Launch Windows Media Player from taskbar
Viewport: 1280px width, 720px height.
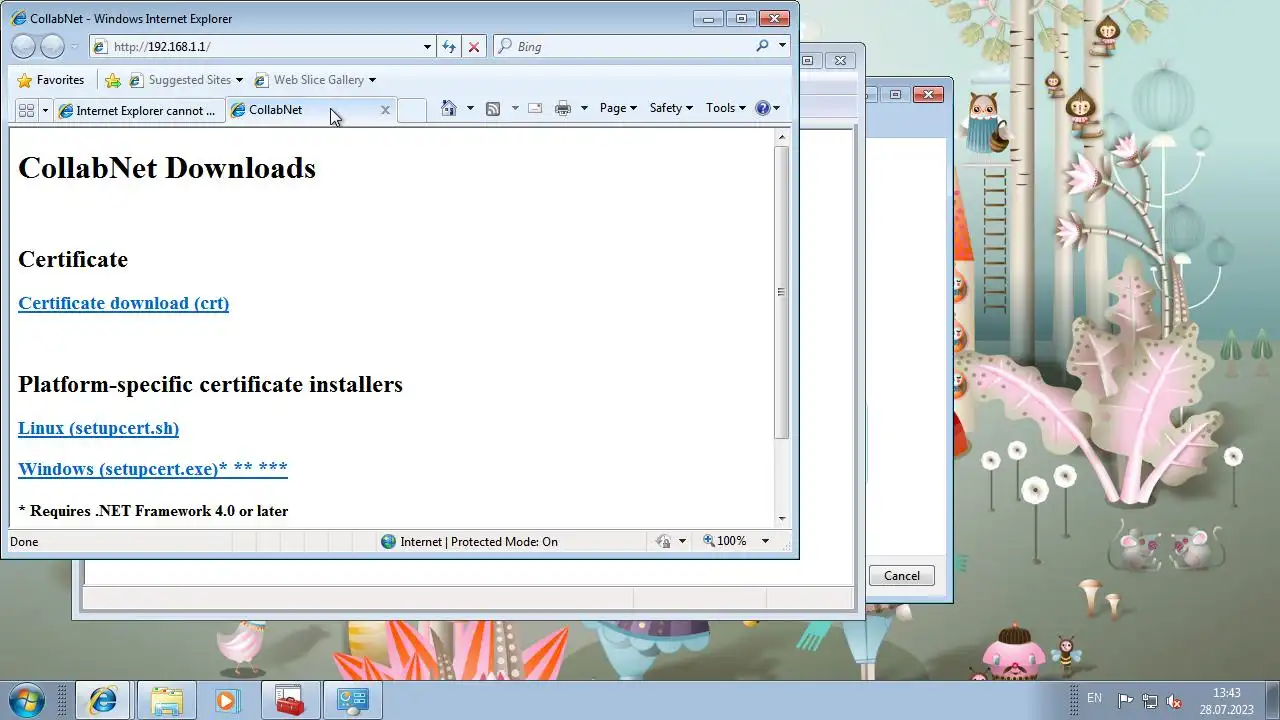click(227, 700)
